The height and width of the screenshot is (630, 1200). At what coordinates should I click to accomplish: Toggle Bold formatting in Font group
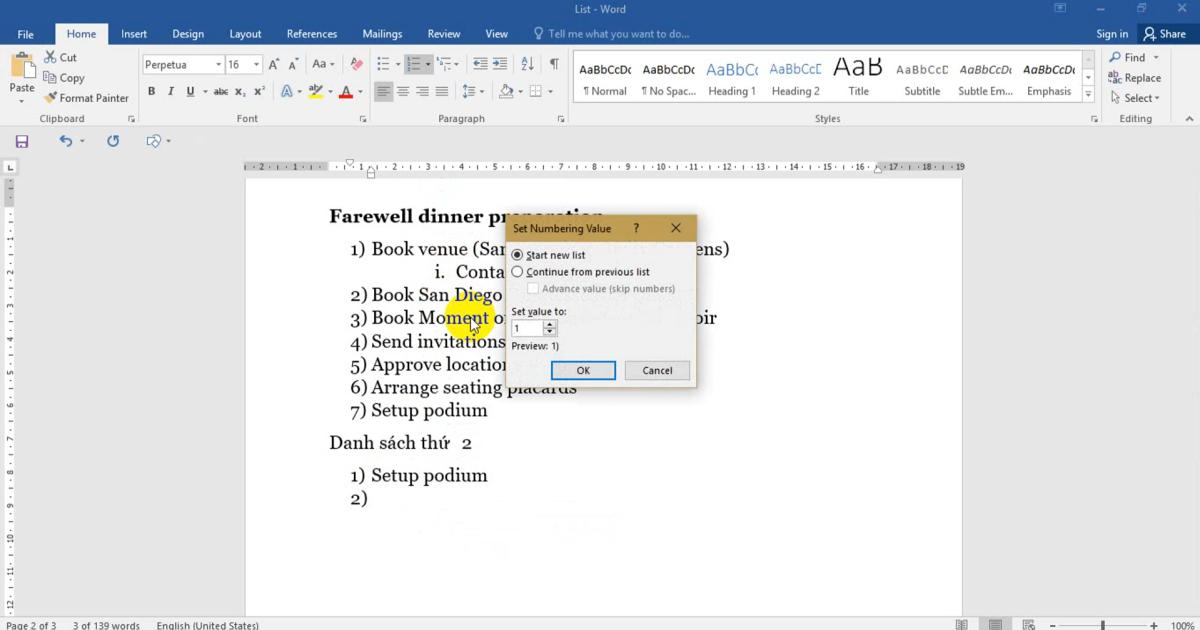151,91
